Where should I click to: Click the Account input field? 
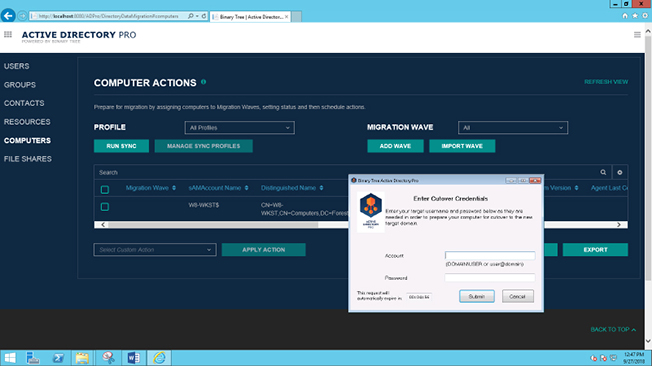click(x=490, y=255)
